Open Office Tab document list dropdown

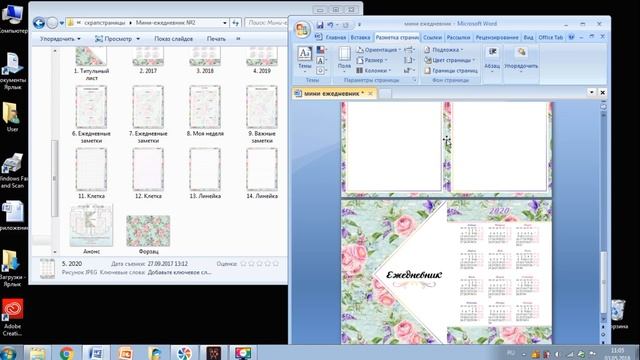pyautogui.click(x=591, y=93)
